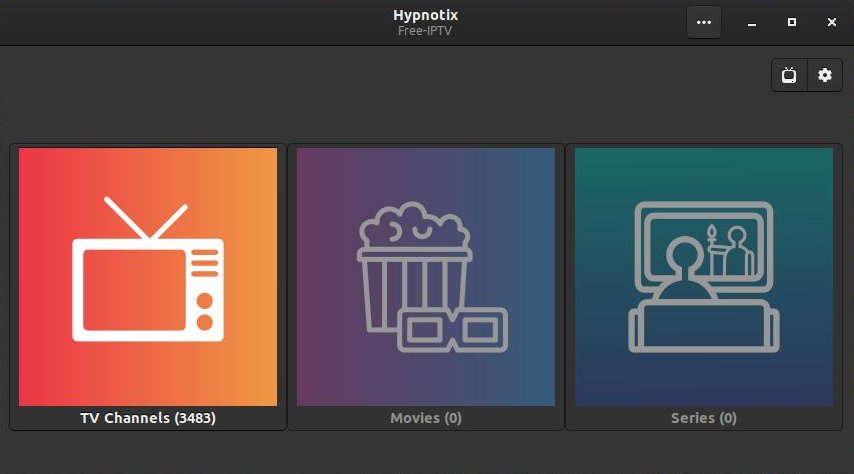Click the Series (0) label
Image resolution: width=854 pixels, height=474 pixels.
(704, 418)
